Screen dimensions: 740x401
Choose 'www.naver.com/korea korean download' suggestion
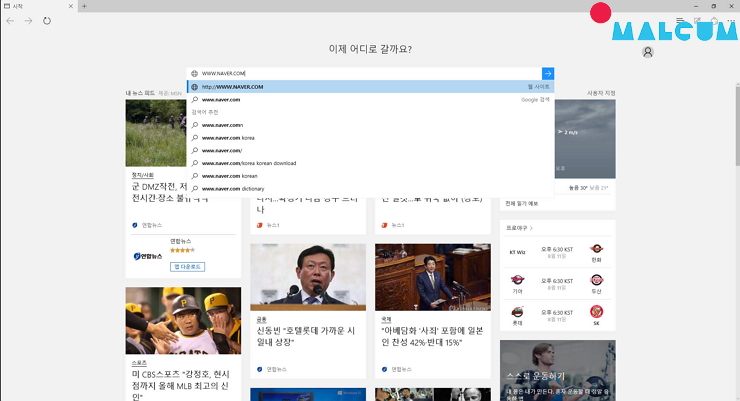pos(370,163)
